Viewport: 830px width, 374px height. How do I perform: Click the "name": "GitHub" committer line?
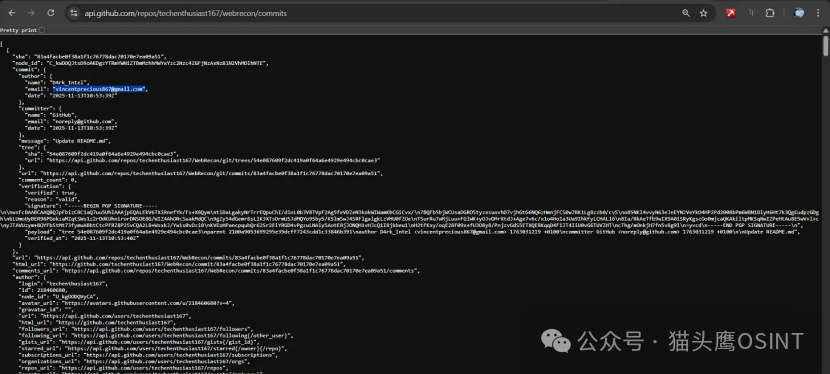[52, 115]
